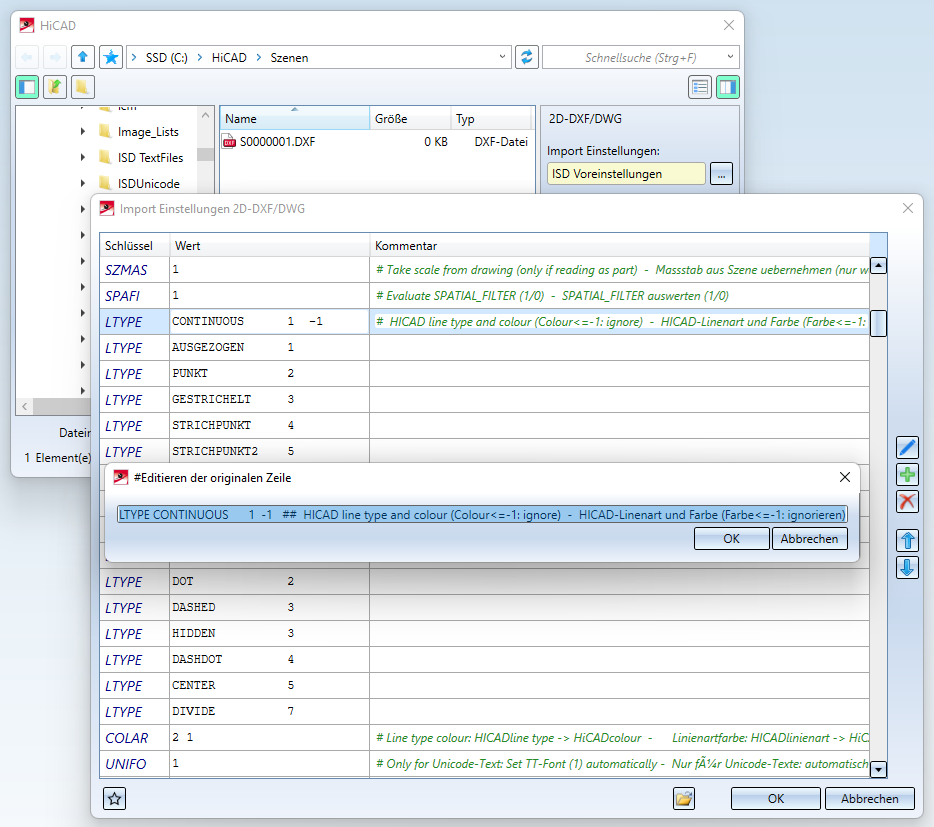Select the Image_Lists folder
The width and height of the screenshot is (934, 827).
[148, 132]
